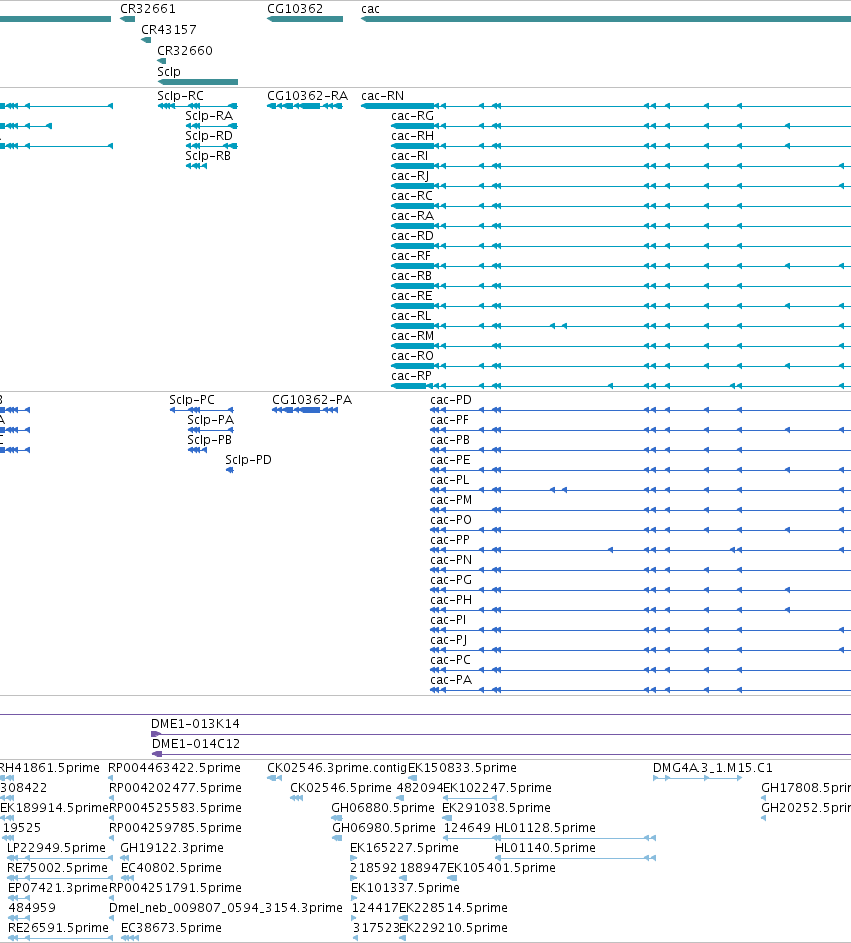
Task: Select EST RP004463422.5prime label
Action: click(x=174, y=768)
